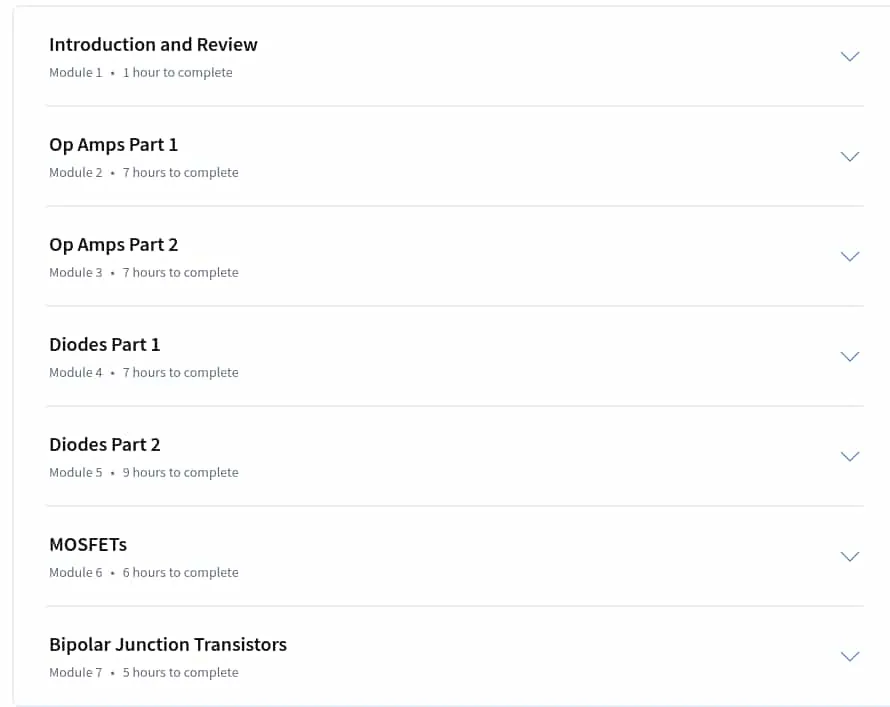Screen dimensions: 890x707
Task: Select the Diodes Part 1 title
Action: point(104,344)
